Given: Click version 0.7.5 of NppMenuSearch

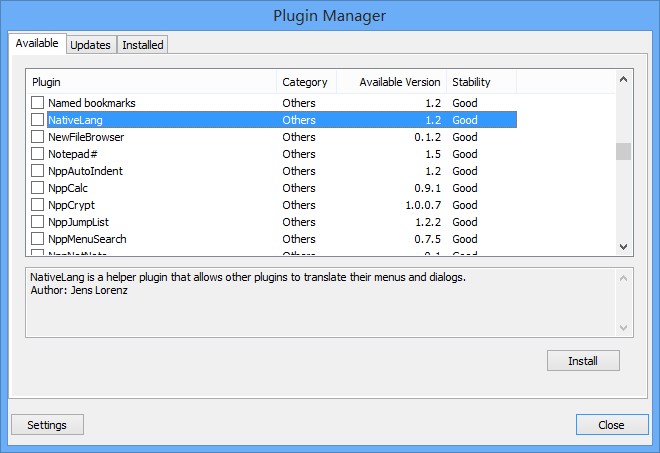Looking at the screenshot, I should click(x=428, y=239).
